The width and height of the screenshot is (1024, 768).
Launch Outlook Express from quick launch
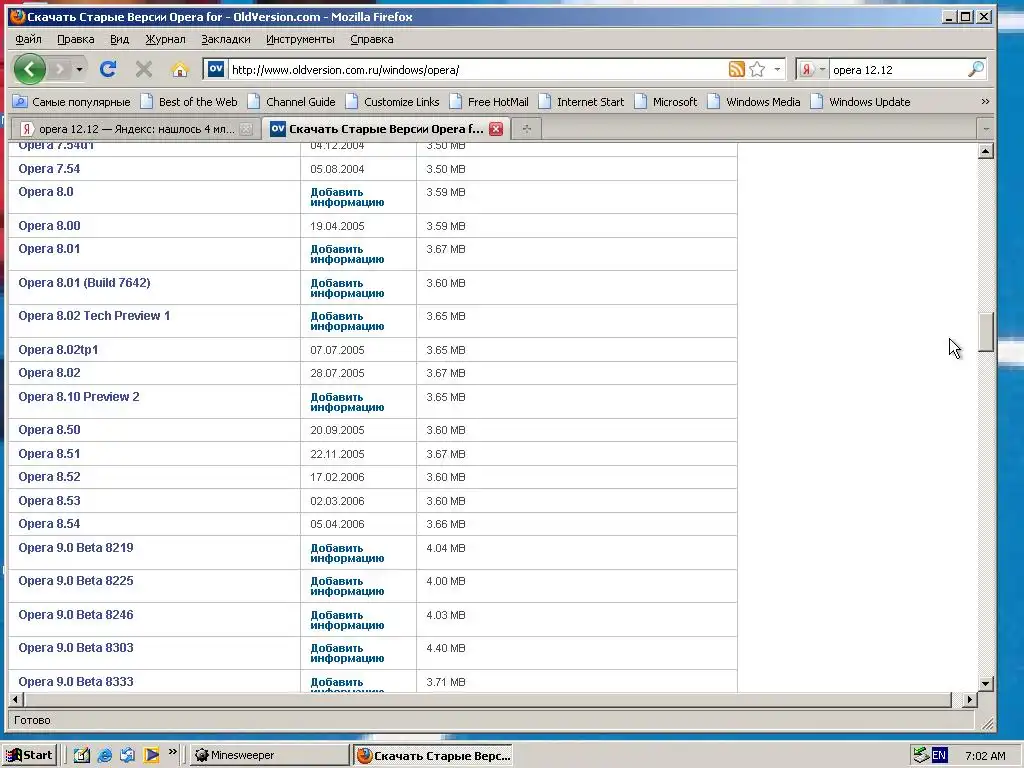pyautogui.click(x=127, y=755)
